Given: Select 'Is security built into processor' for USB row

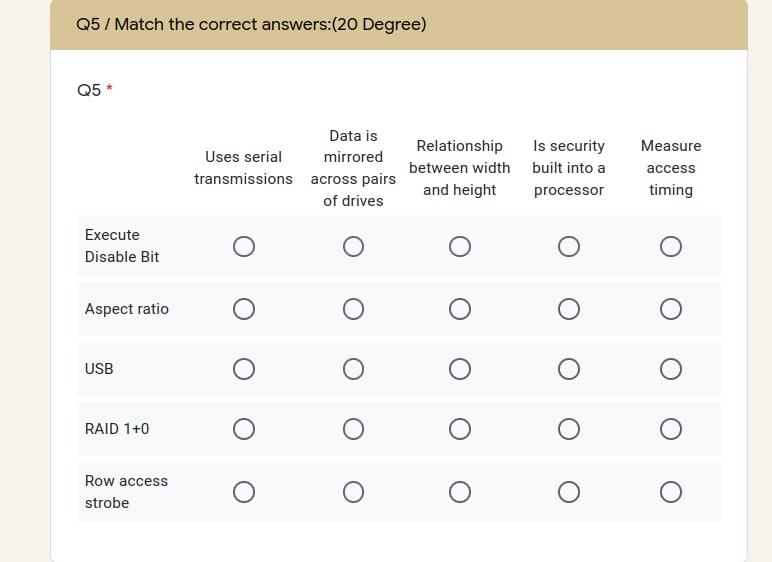Looking at the screenshot, I should coord(569,369).
